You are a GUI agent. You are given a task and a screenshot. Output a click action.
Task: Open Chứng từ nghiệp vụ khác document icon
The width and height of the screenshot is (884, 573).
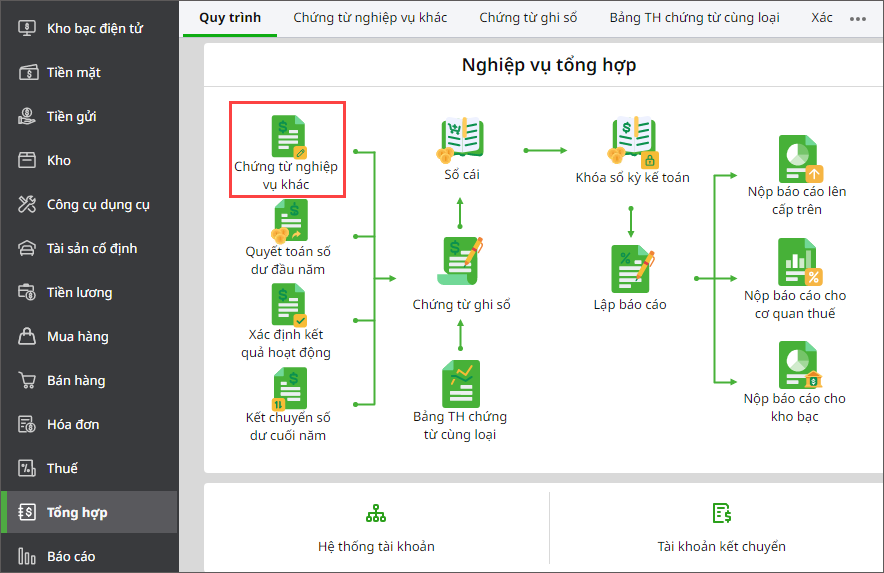[x=288, y=136]
